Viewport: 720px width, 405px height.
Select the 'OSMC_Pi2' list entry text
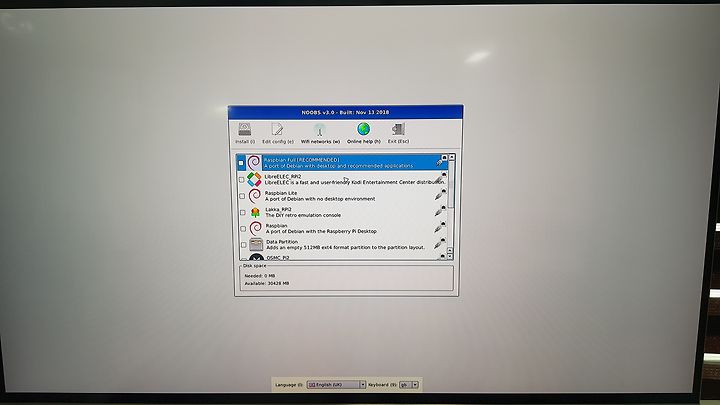[278, 258]
